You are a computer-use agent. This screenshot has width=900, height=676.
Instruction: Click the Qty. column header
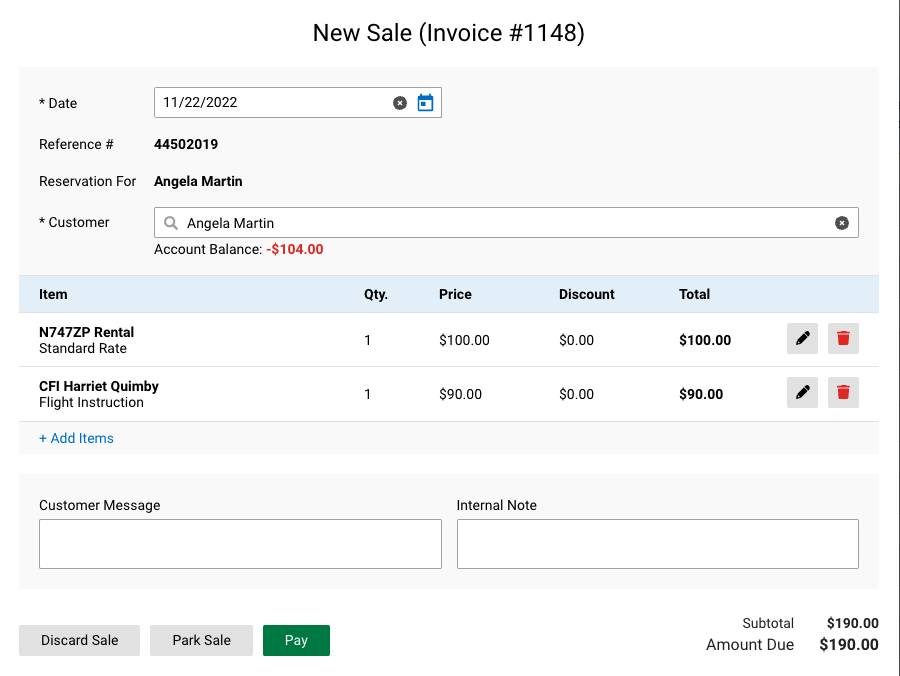(376, 294)
